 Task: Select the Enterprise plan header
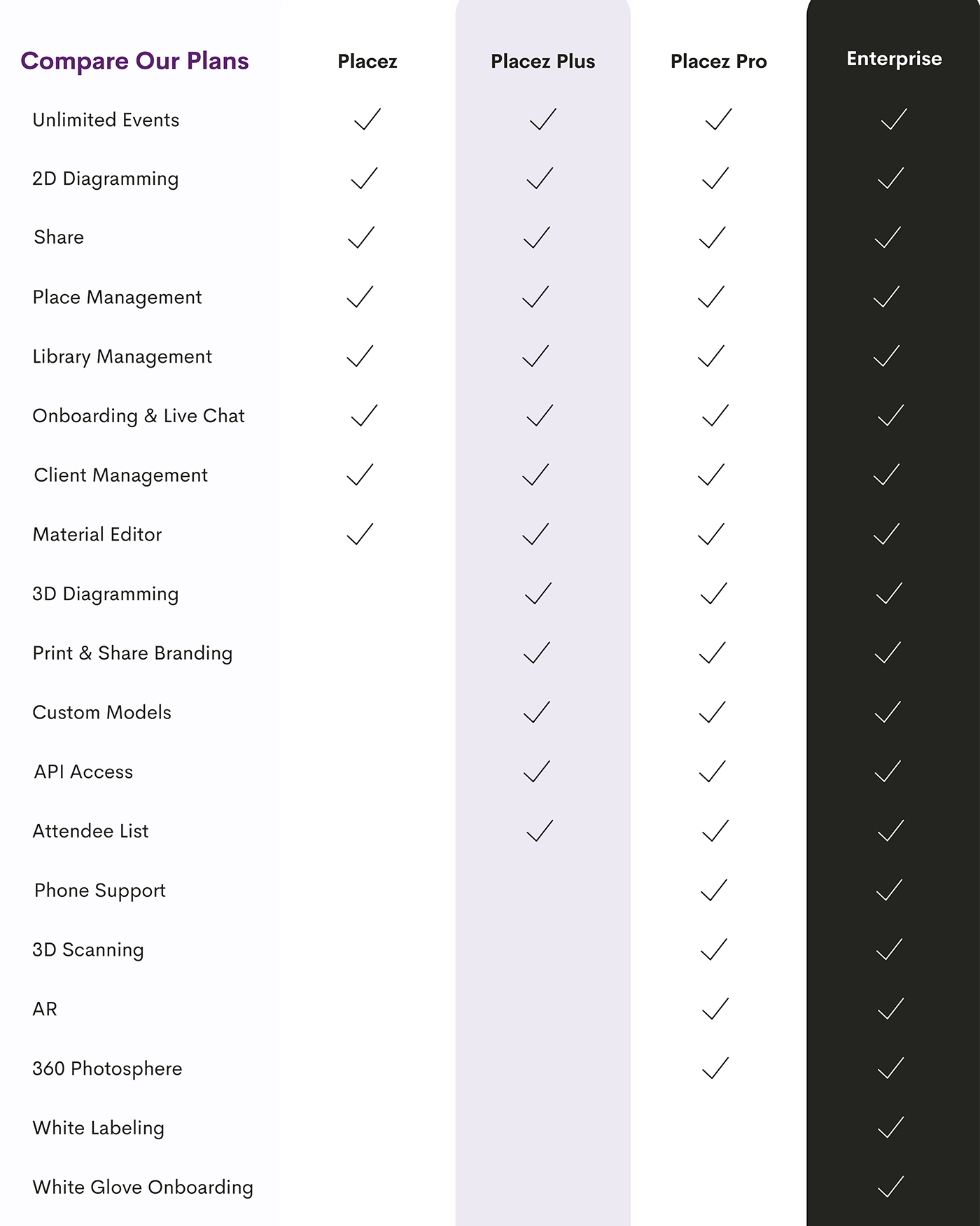point(894,59)
